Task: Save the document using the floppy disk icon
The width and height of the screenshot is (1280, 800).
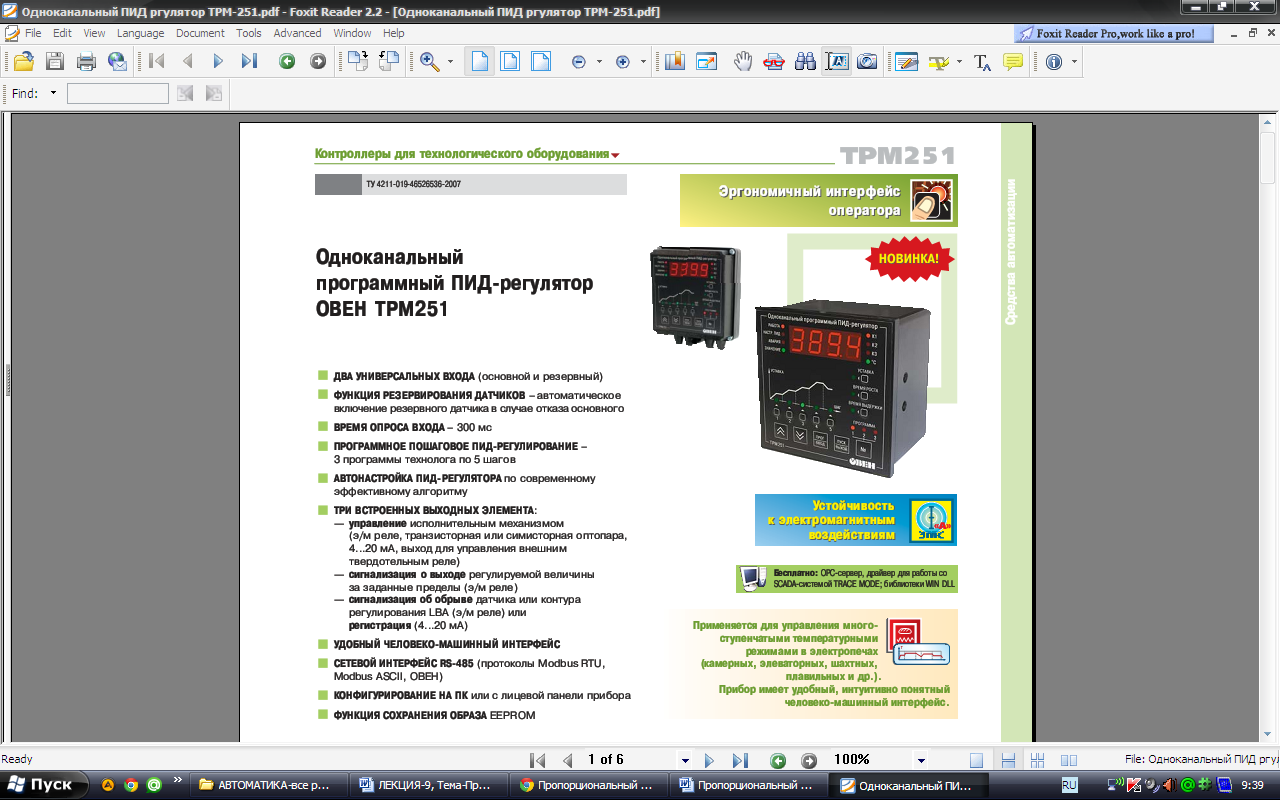Action: [54, 62]
